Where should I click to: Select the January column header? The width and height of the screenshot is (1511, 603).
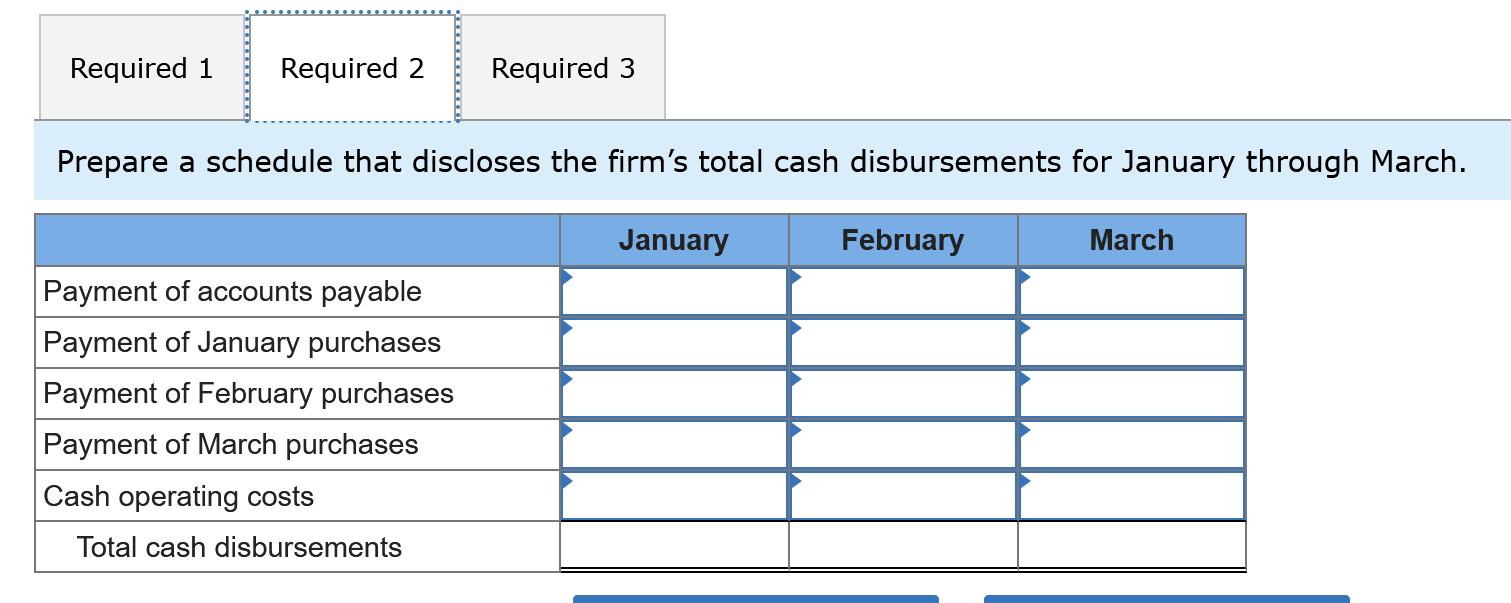(675, 239)
